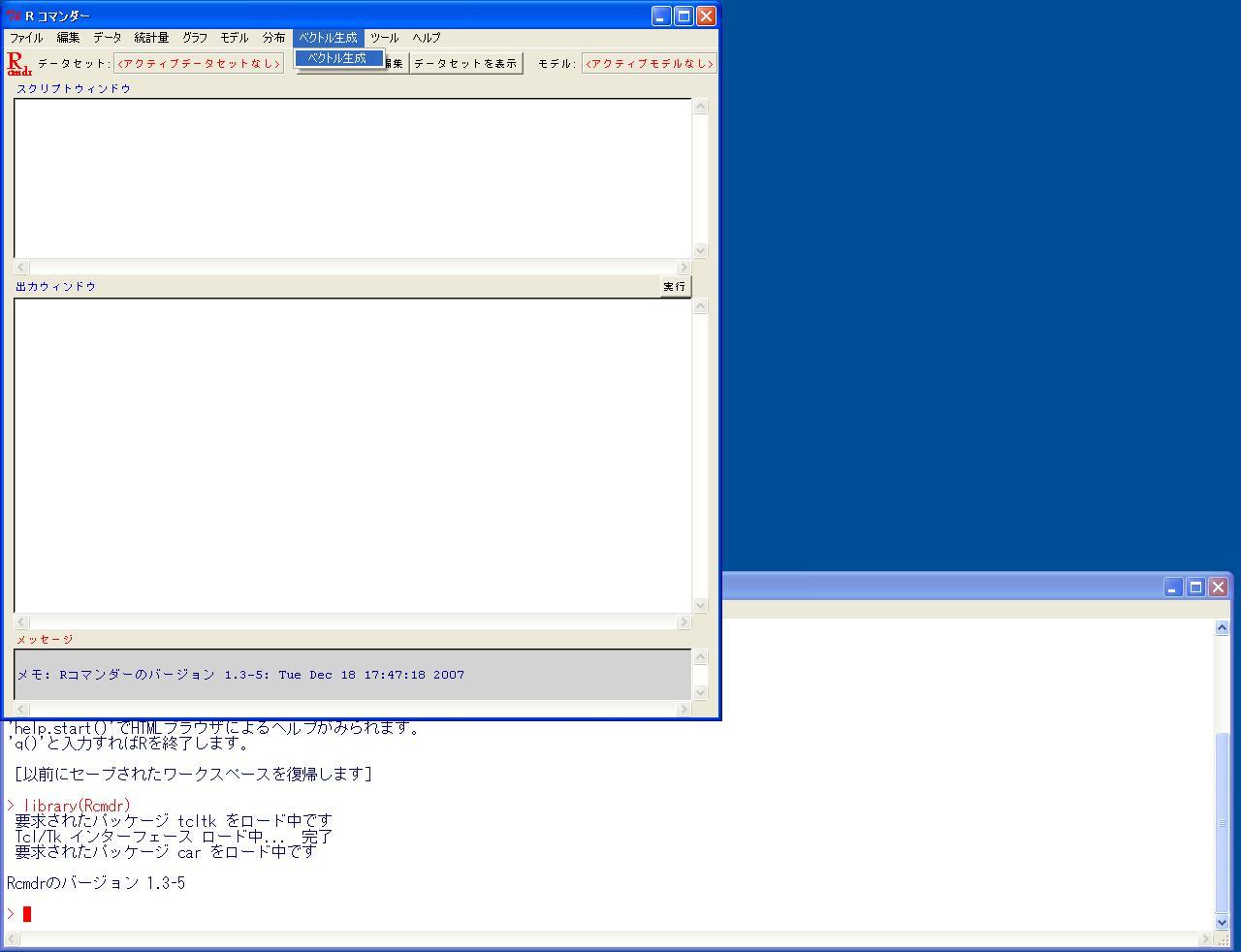The image size is (1241, 952).
Task: Click the active dataset selector button
Action: (199, 64)
